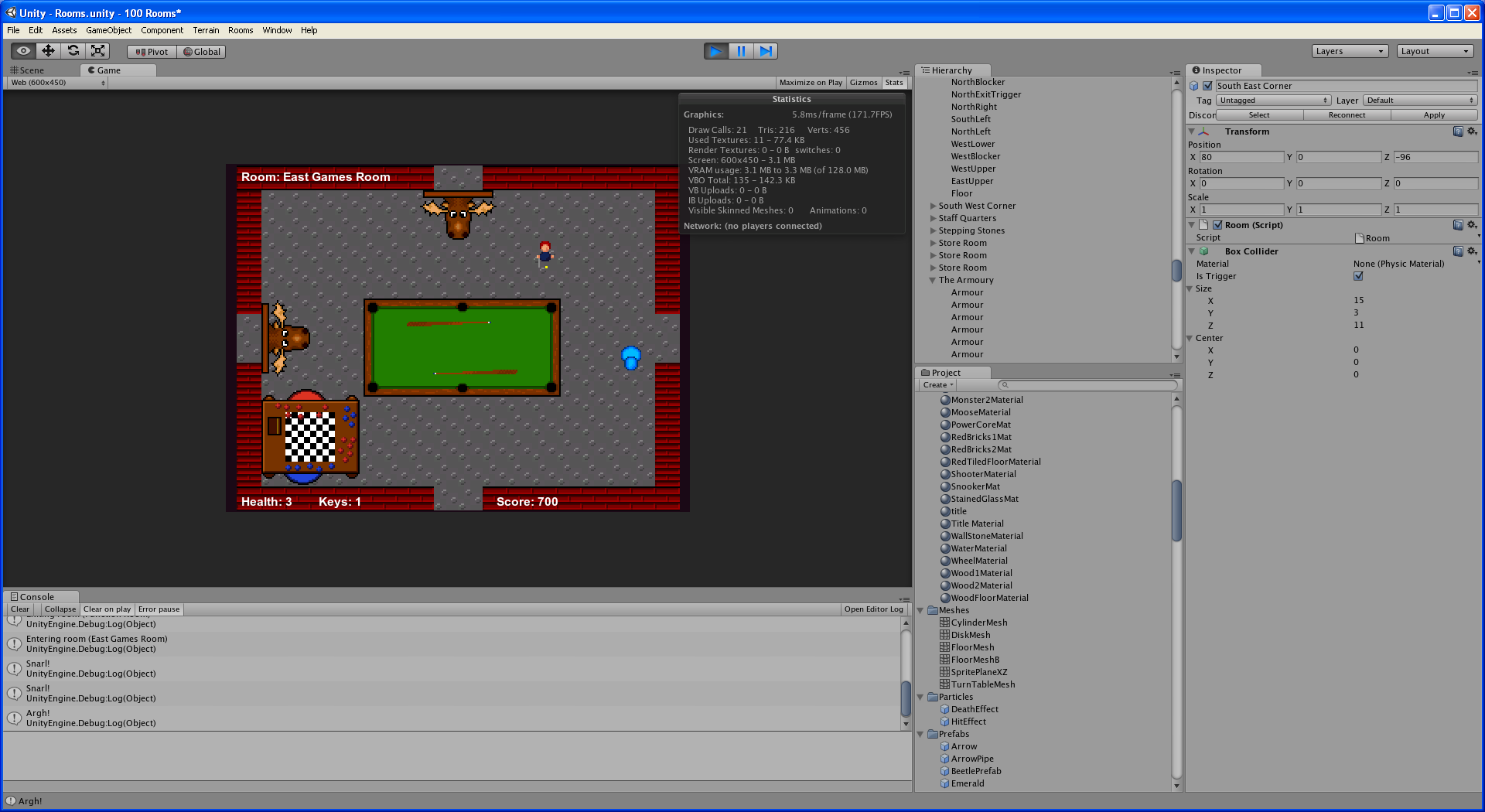The width and height of the screenshot is (1485, 812).
Task: Open the Layers dropdown
Action: [1350, 51]
